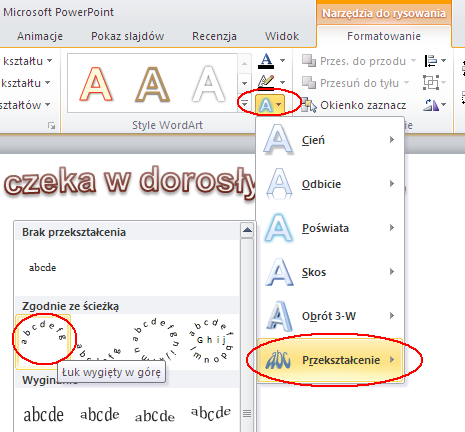Click the Odbicie reflection A icon

tap(279, 183)
